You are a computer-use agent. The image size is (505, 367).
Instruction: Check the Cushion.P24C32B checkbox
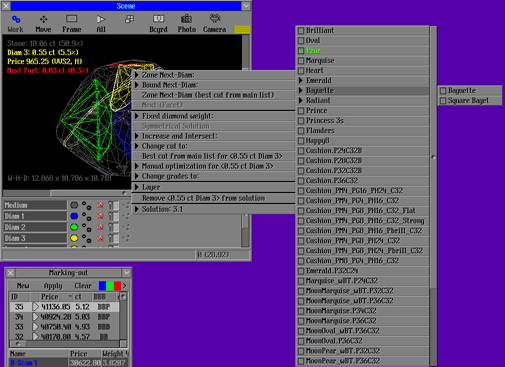pyautogui.click(x=301, y=151)
